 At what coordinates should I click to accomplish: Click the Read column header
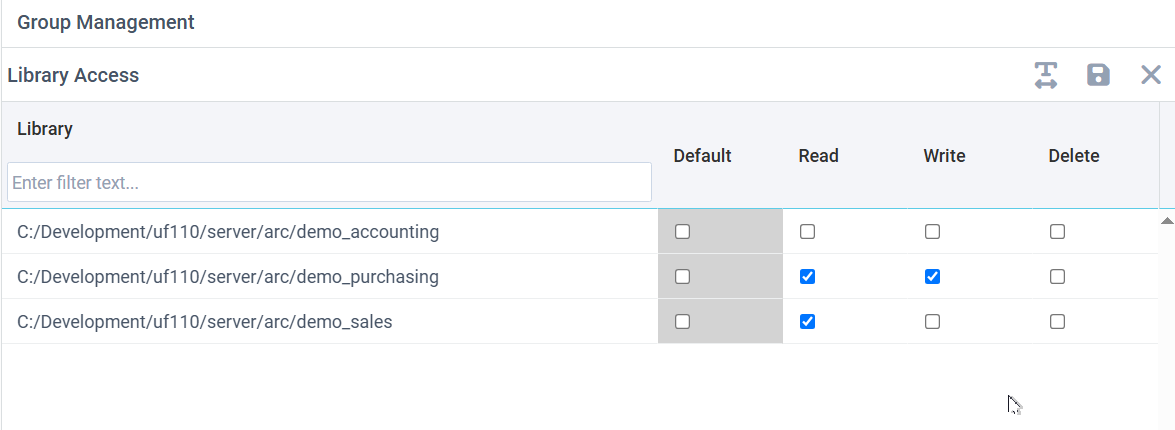click(x=818, y=156)
